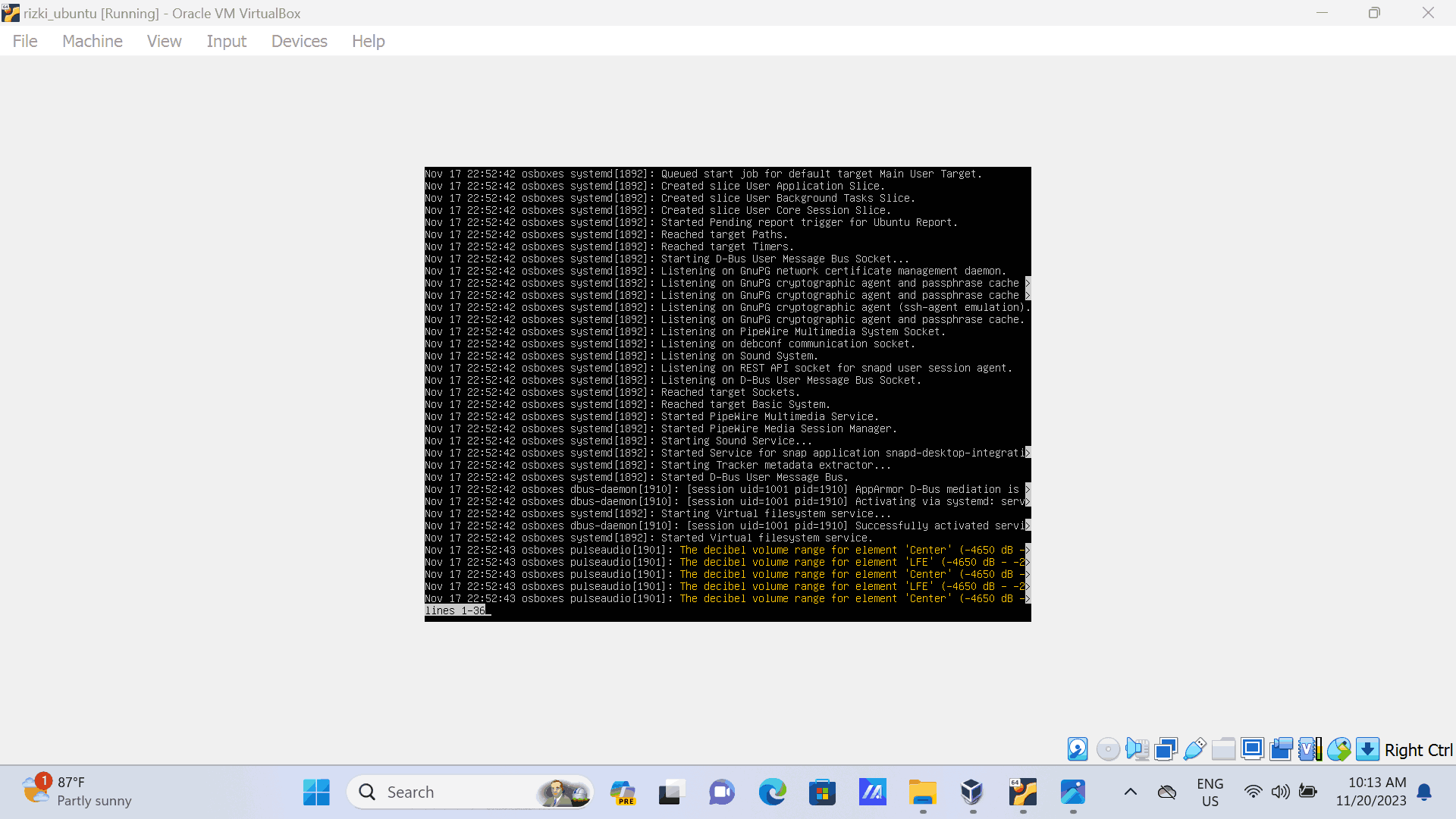This screenshot has height=819, width=1456.
Task: Click inside the VM terminal log display
Action: coord(728,394)
